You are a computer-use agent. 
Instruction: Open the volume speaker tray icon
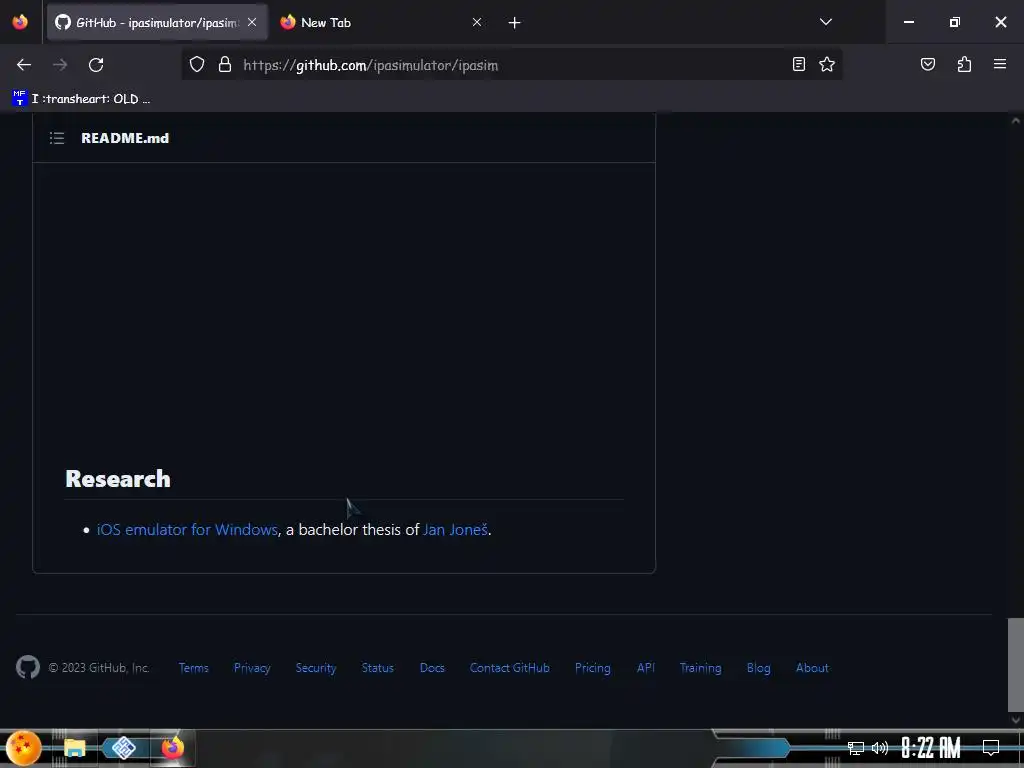tap(880, 748)
